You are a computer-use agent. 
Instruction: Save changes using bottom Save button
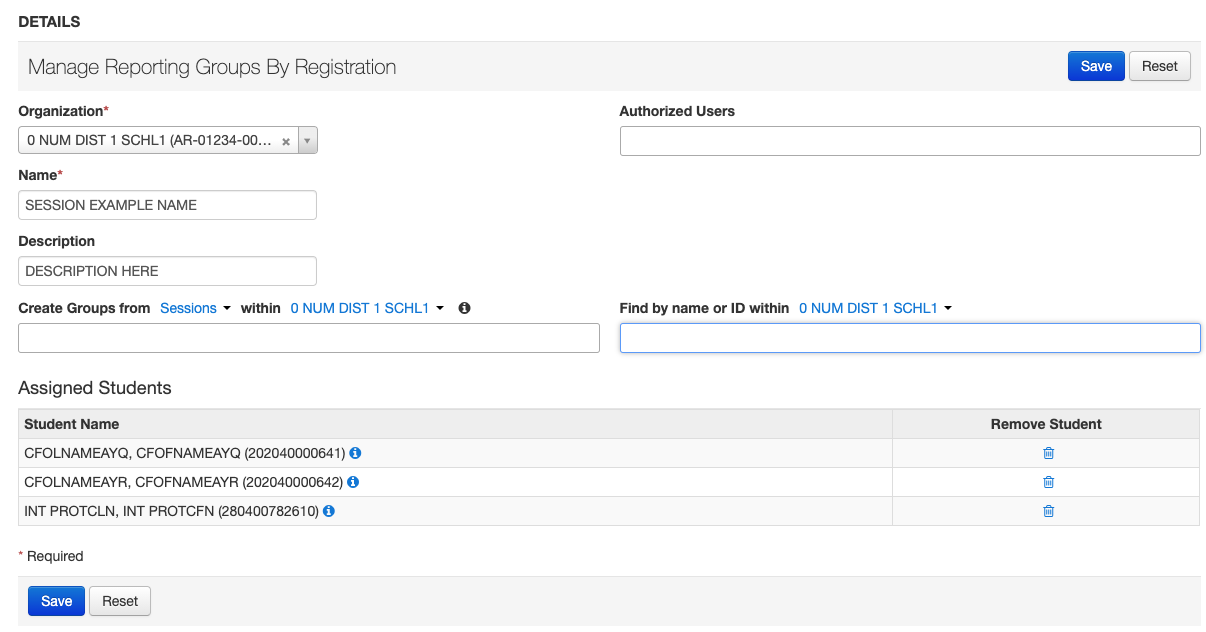click(x=56, y=601)
